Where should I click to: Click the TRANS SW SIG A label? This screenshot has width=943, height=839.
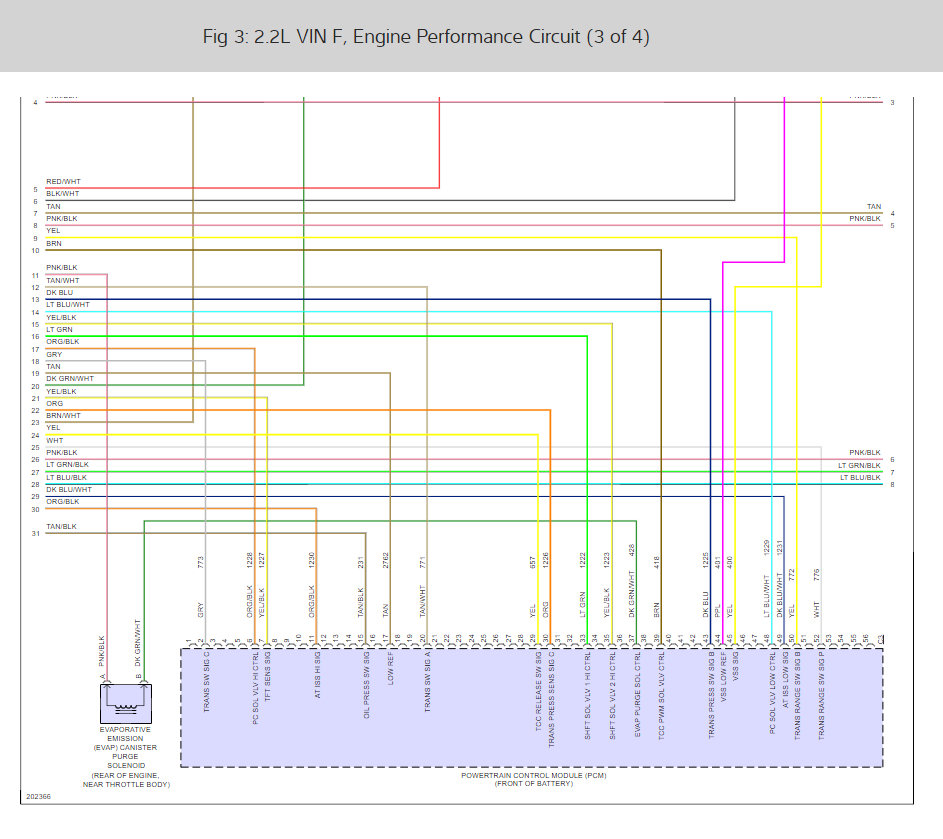(x=428, y=681)
